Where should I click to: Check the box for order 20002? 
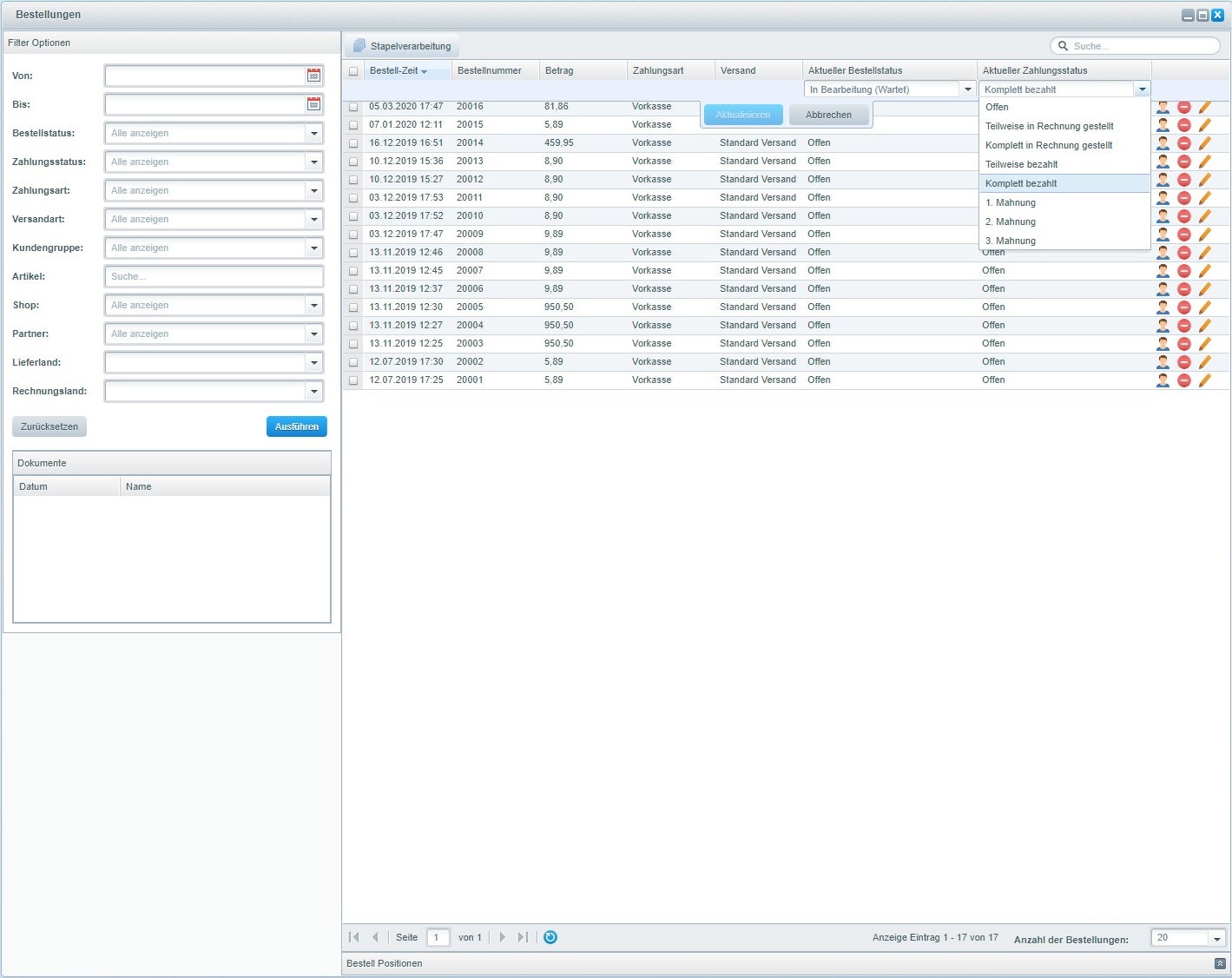(x=353, y=362)
